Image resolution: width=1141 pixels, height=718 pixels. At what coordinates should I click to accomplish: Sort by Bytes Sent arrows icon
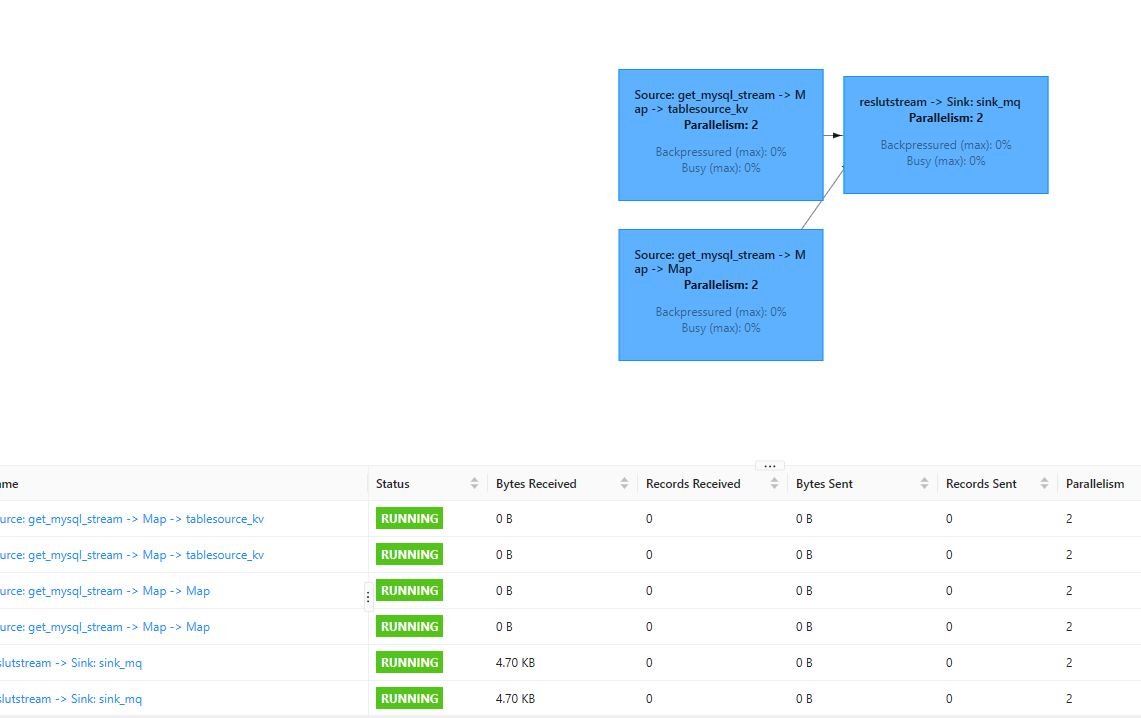click(x=923, y=484)
